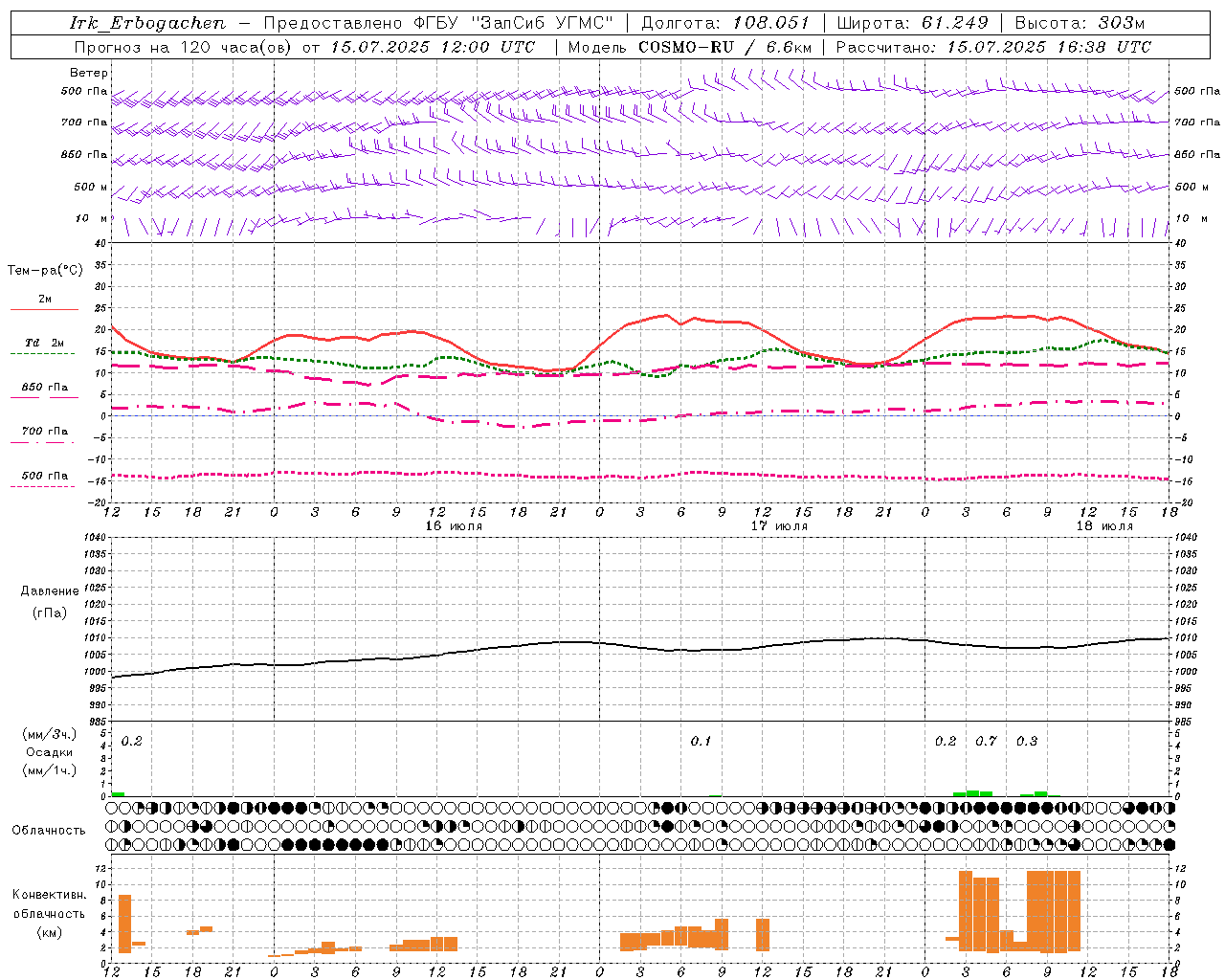Select the (гПа) pressure unit label
Screen dimensions: 1225x980
pyautogui.click(x=50, y=613)
